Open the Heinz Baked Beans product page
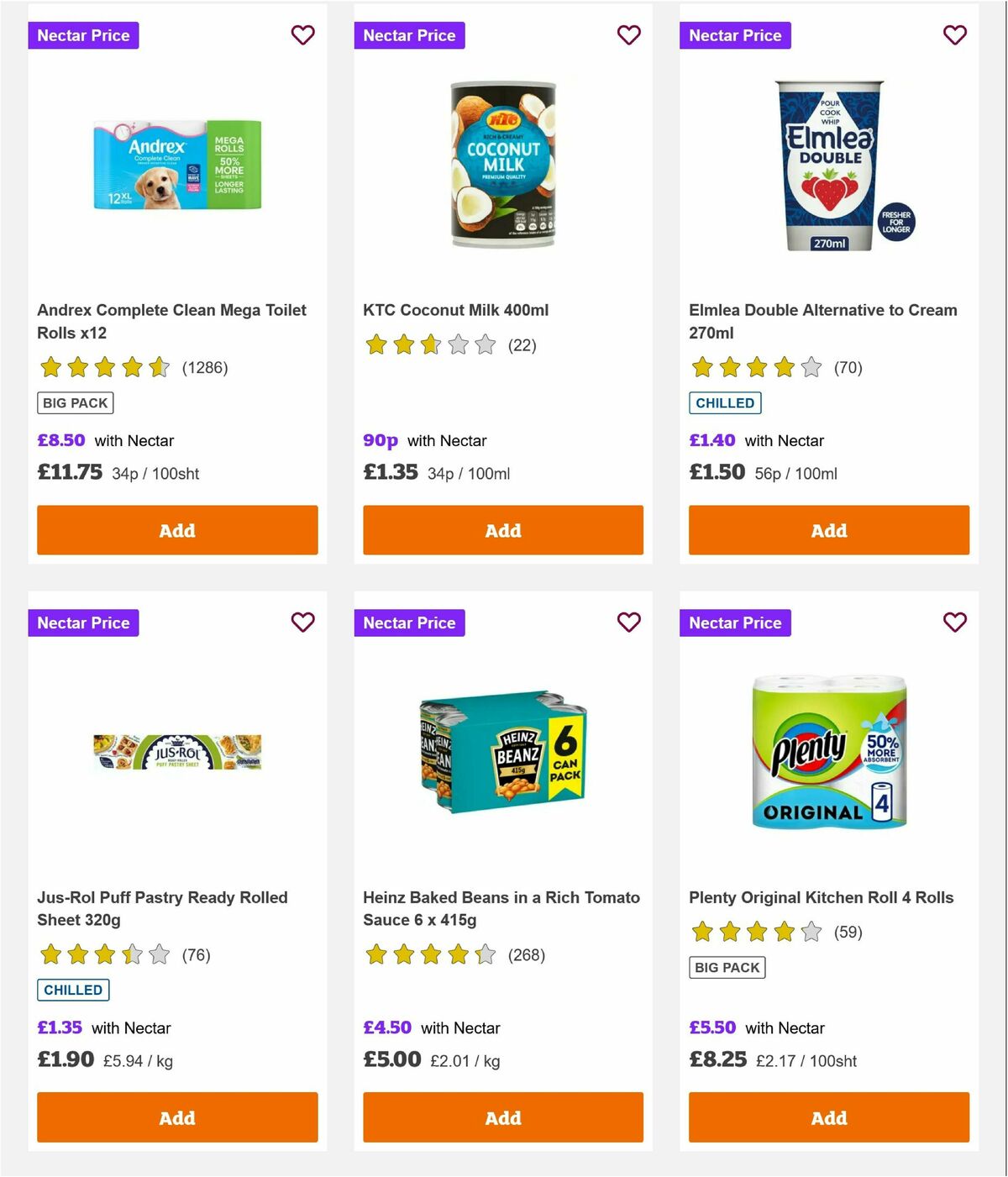 tap(501, 908)
